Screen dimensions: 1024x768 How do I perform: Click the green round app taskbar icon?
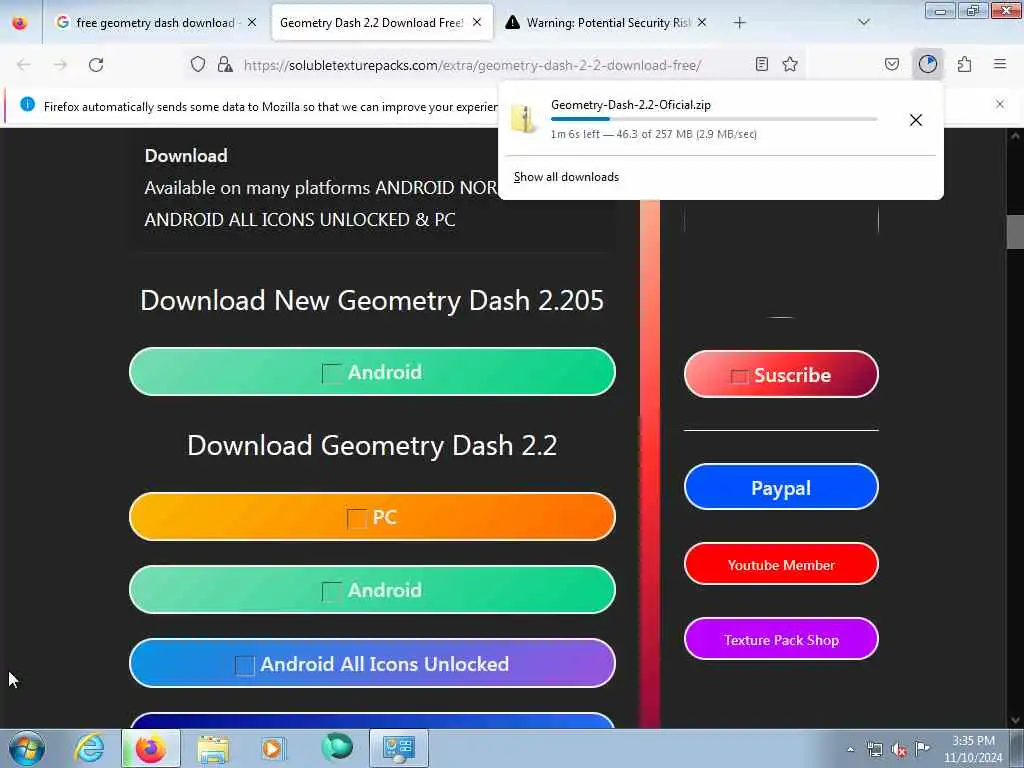[336, 747]
